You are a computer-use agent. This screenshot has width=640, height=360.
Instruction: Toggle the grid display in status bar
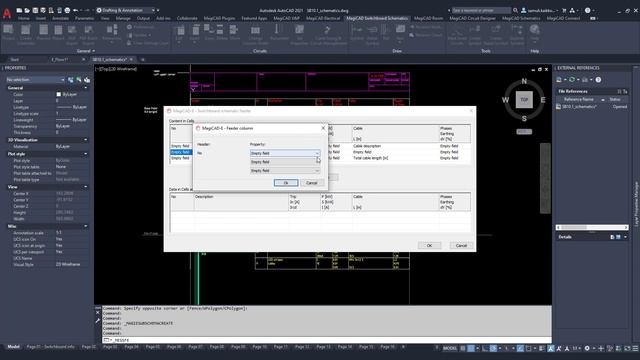[x=463, y=348]
